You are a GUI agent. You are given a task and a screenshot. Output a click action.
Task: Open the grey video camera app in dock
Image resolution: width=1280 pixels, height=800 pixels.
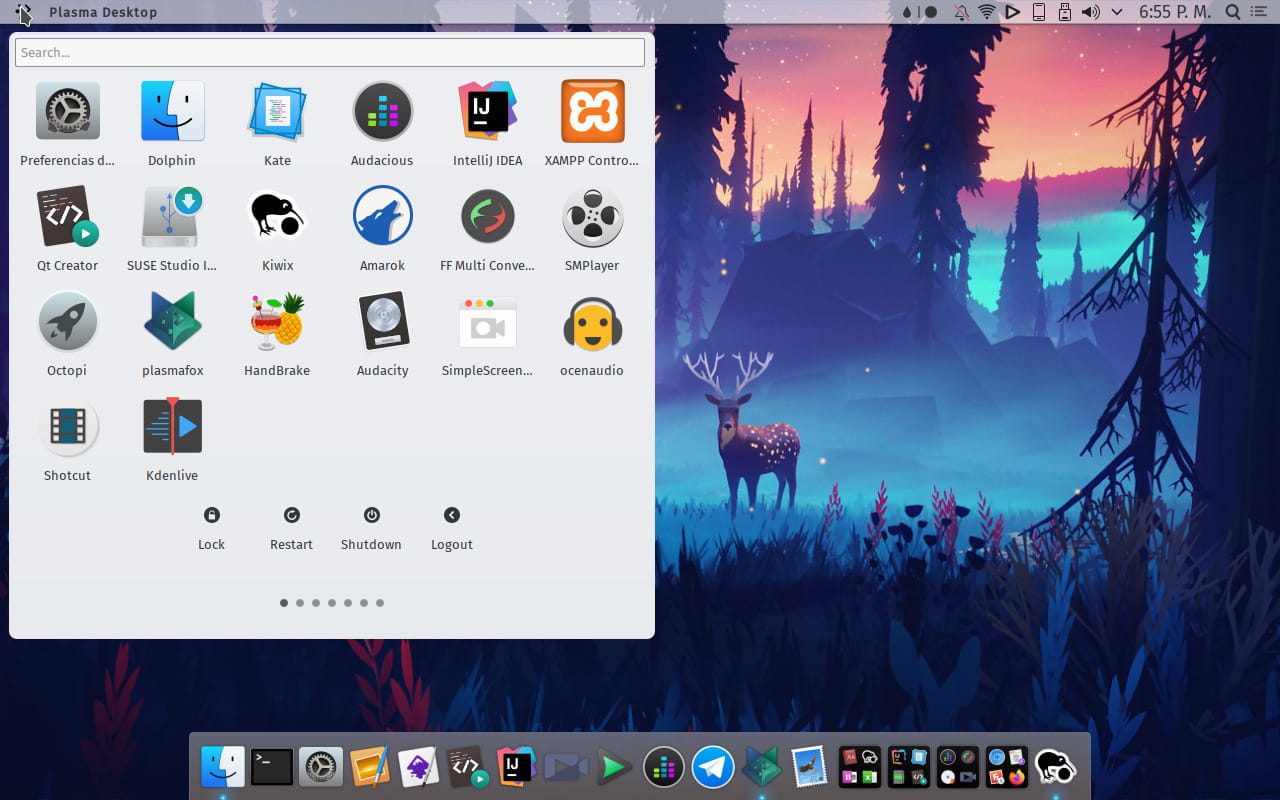point(566,767)
